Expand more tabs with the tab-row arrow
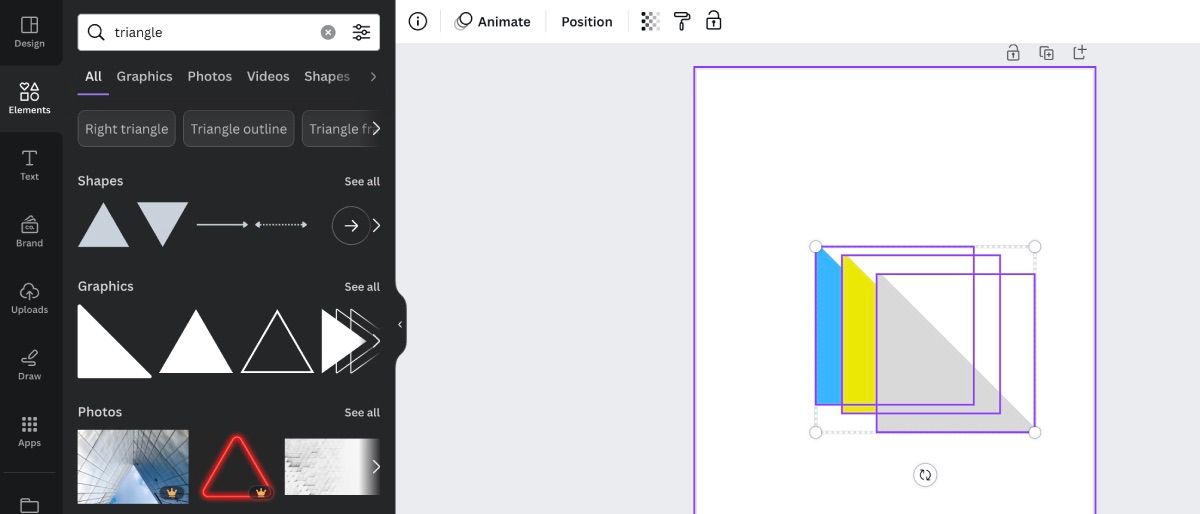Screen dimensions: 1200x514 click(x=373, y=76)
